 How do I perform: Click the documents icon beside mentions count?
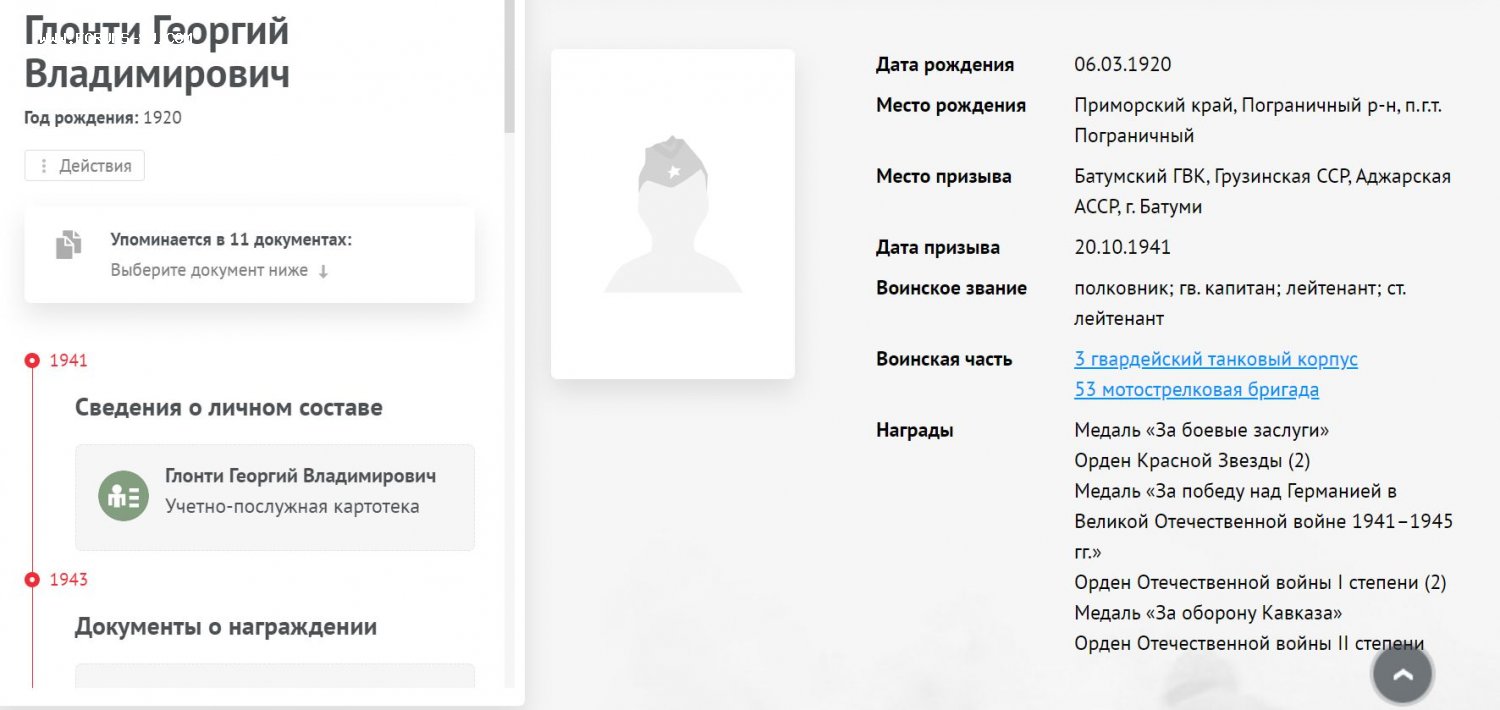[x=68, y=244]
